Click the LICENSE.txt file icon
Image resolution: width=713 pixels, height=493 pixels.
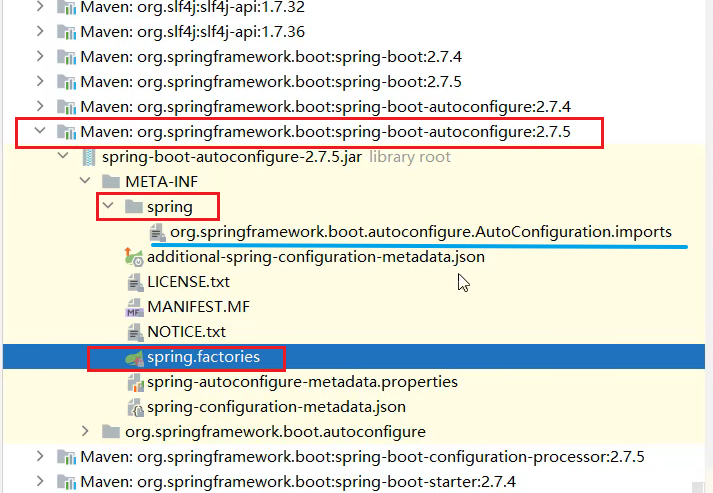134,282
